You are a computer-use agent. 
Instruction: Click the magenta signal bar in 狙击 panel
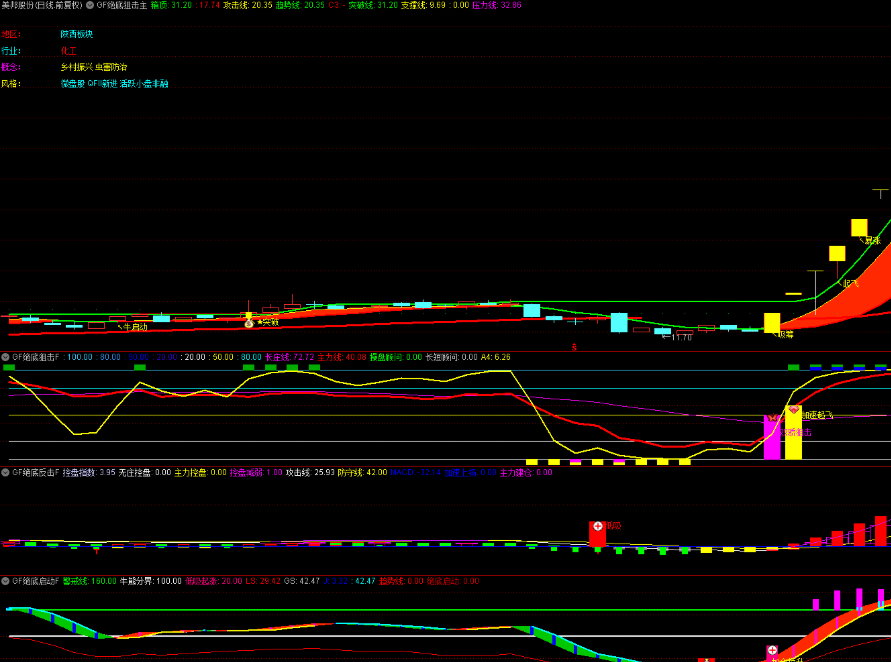point(771,437)
